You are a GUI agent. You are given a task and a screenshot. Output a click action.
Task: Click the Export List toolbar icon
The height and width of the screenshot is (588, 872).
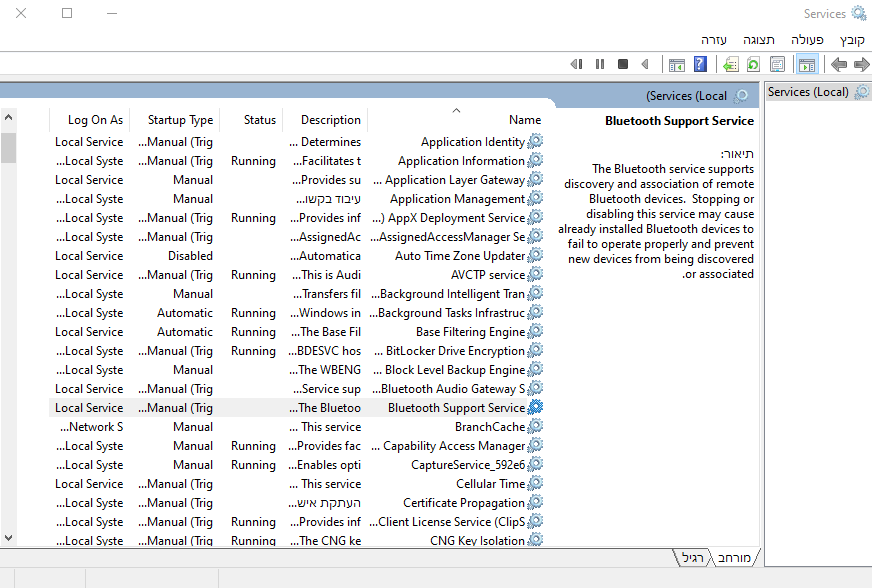731,65
